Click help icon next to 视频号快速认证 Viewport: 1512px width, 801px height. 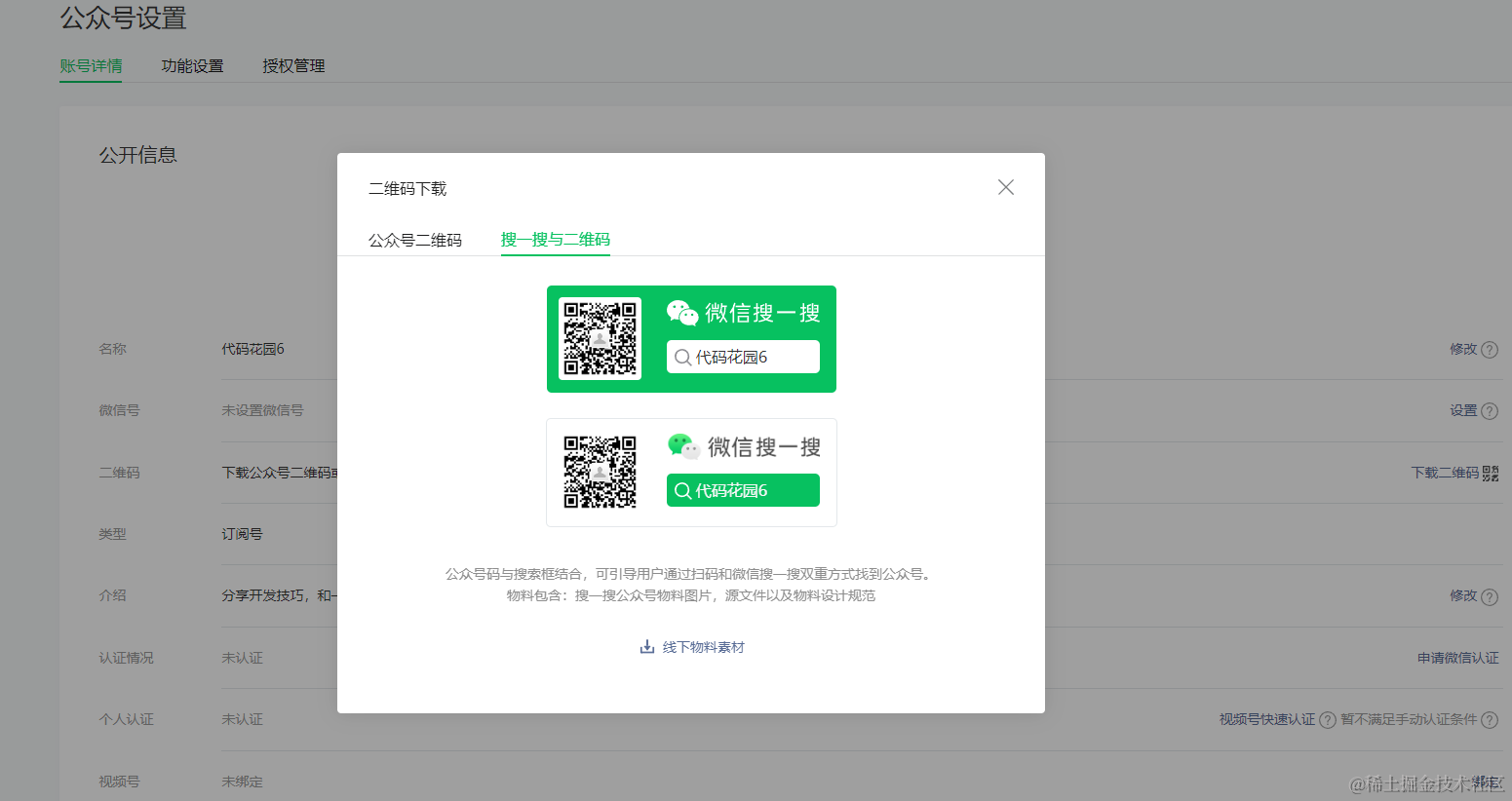[1328, 720]
